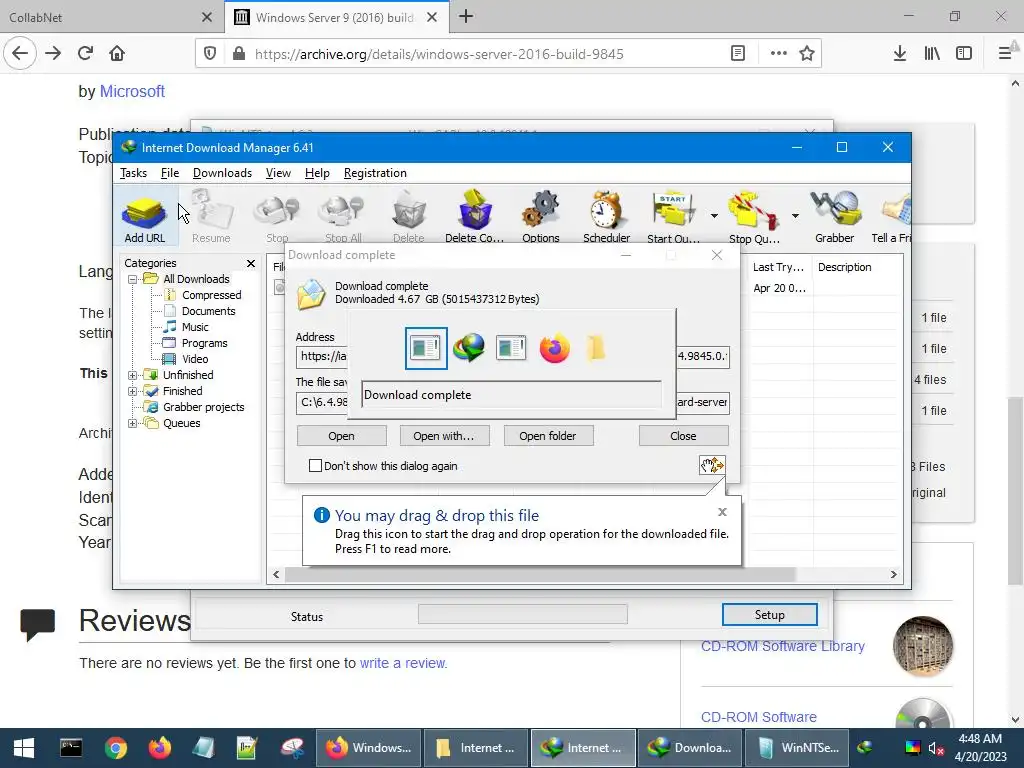This screenshot has width=1024, height=768.
Task: Expand the Unfinished category
Action: (x=133, y=376)
